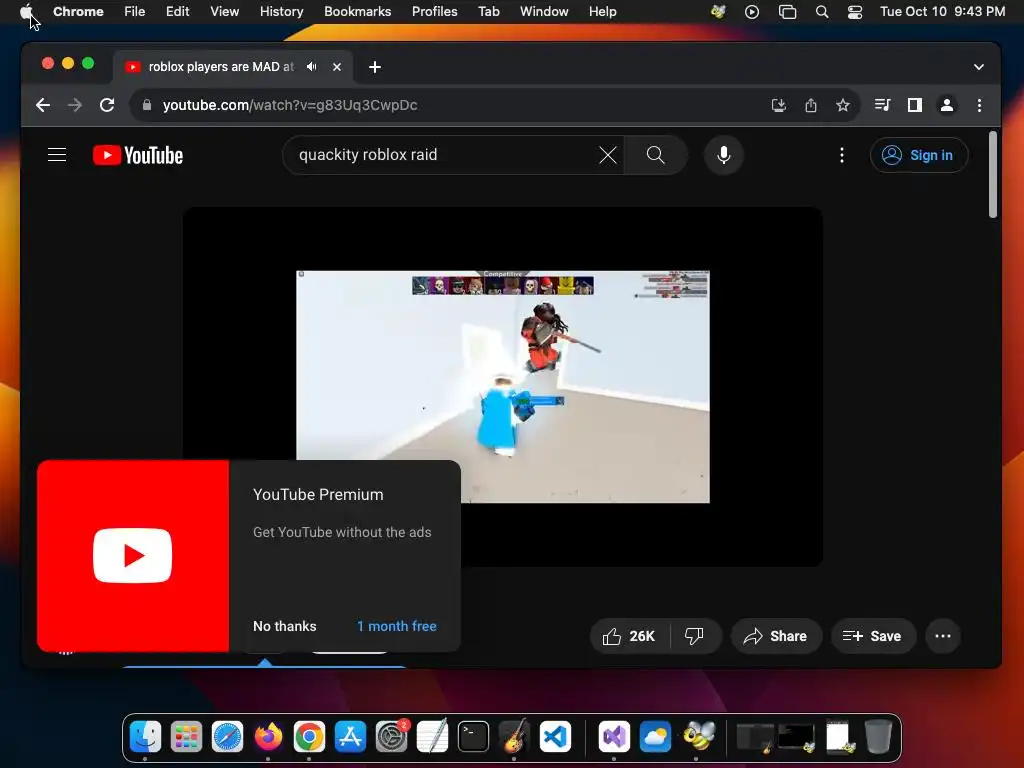Open a new tab with plus
1024x768 pixels.
click(x=375, y=67)
